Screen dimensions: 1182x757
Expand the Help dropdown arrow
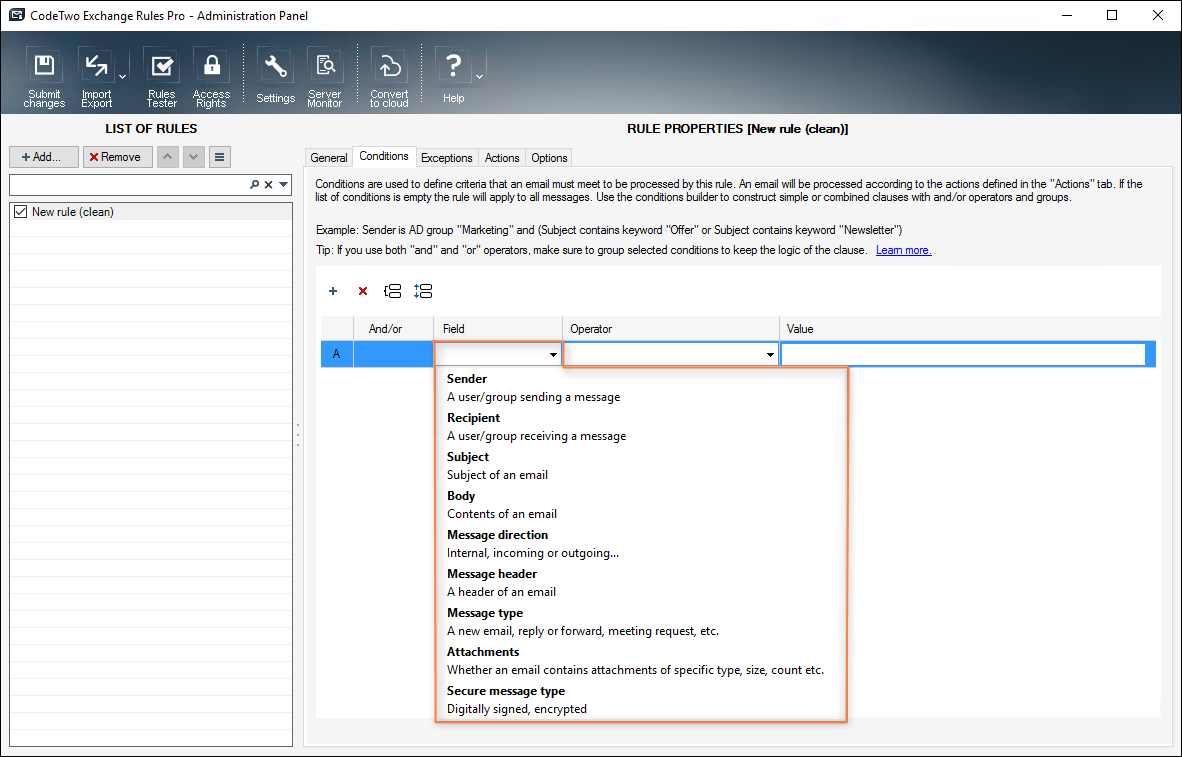pyautogui.click(x=479, y=77)
